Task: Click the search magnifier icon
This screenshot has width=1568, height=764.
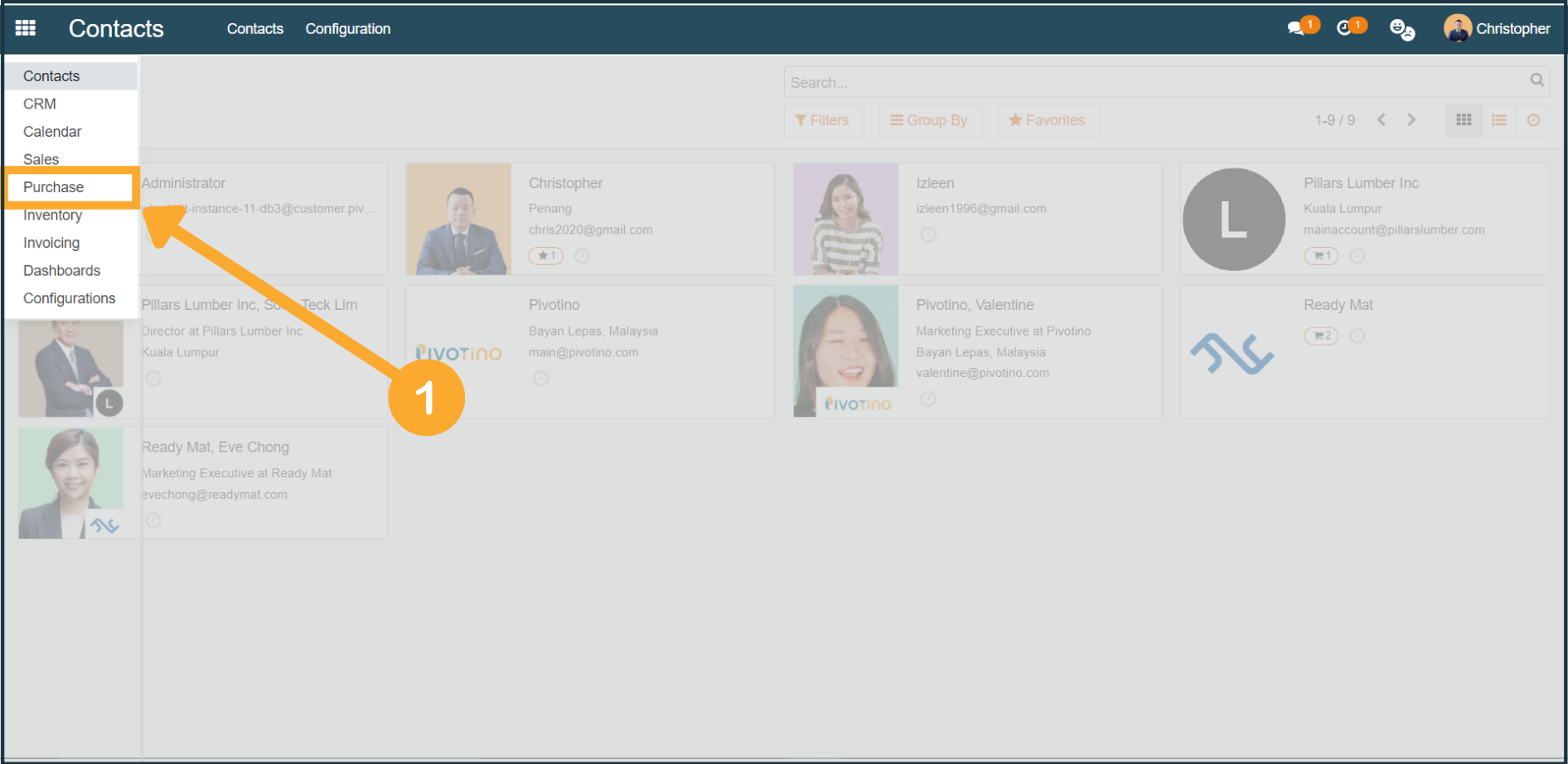Action: click(1537, 80)
